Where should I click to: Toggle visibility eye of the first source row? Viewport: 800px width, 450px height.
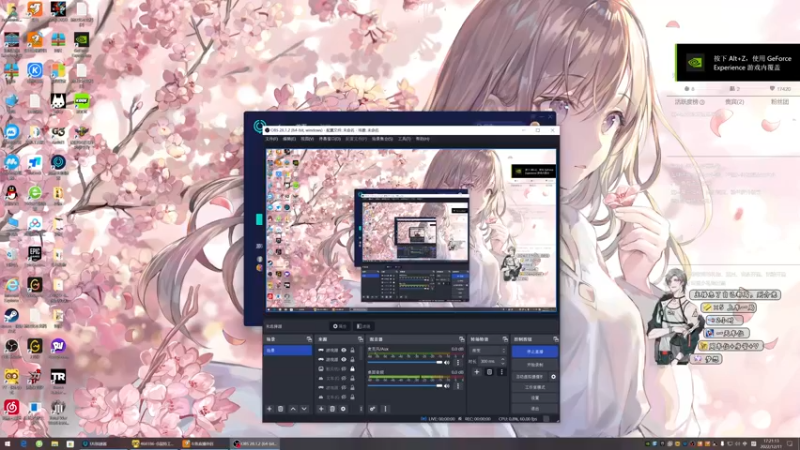[344, 350]
